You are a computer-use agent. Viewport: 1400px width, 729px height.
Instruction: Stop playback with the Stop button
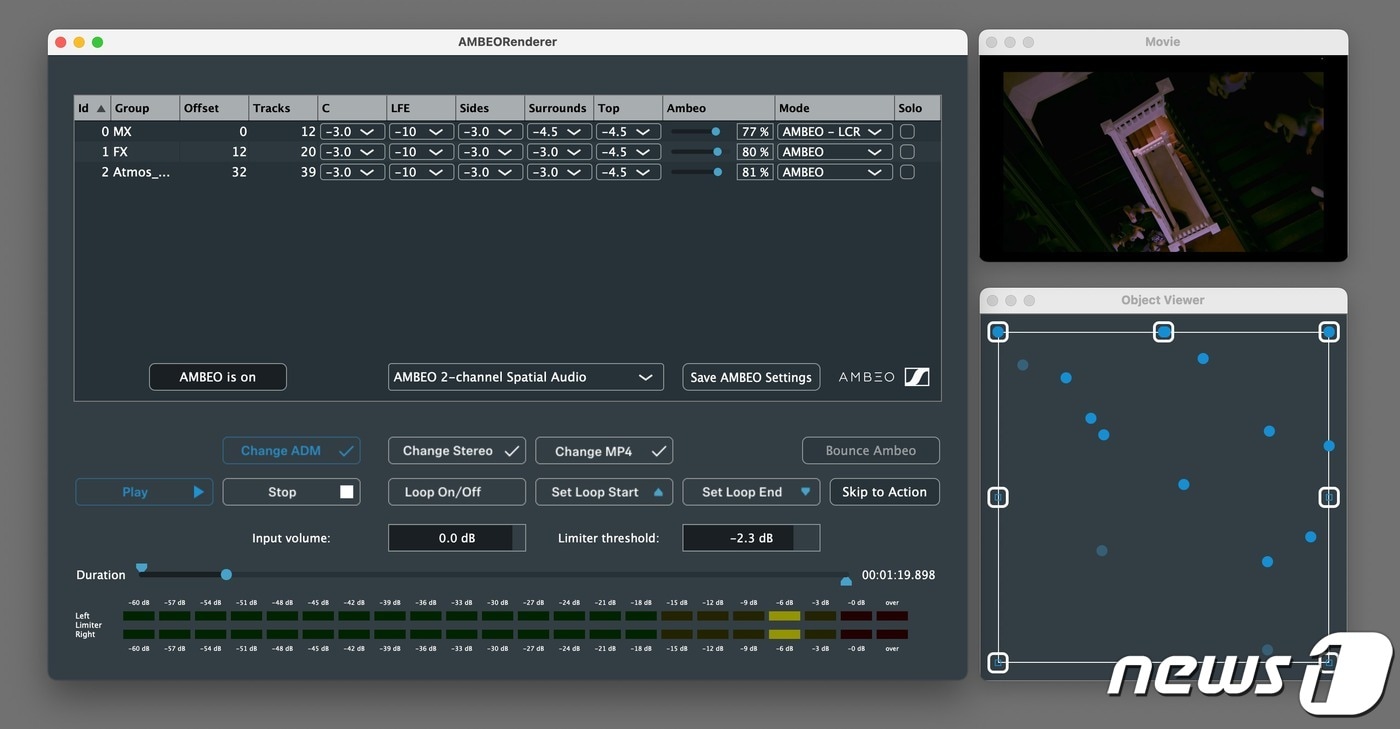[291, 492]
